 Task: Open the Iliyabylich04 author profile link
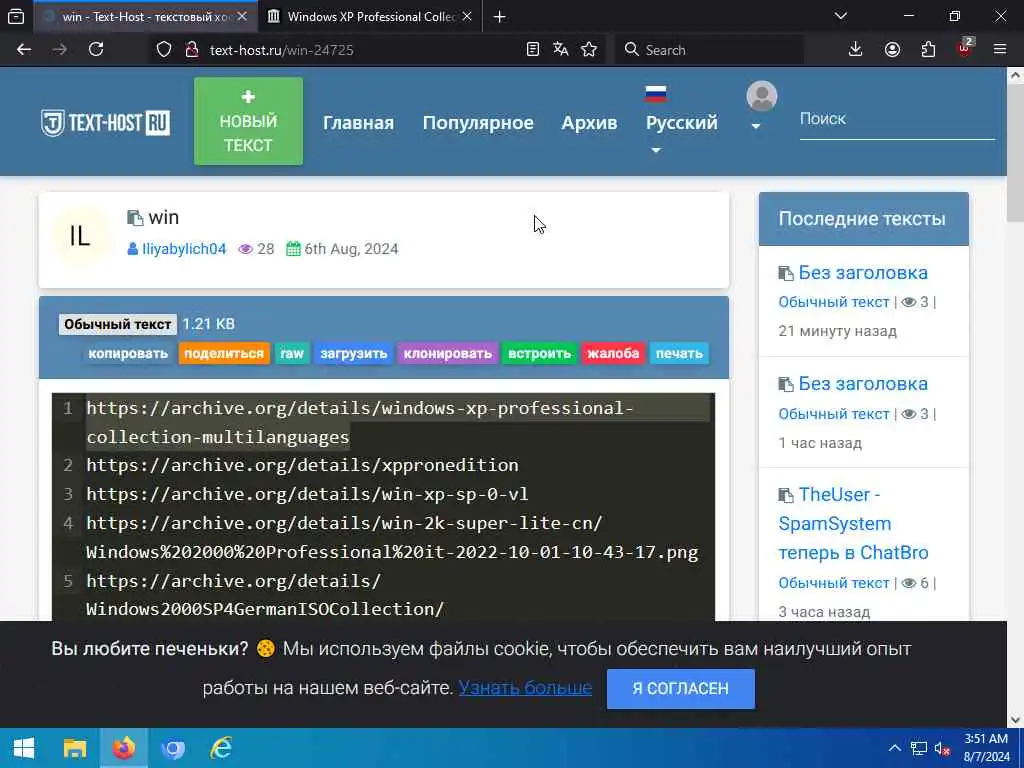(184, 249)
